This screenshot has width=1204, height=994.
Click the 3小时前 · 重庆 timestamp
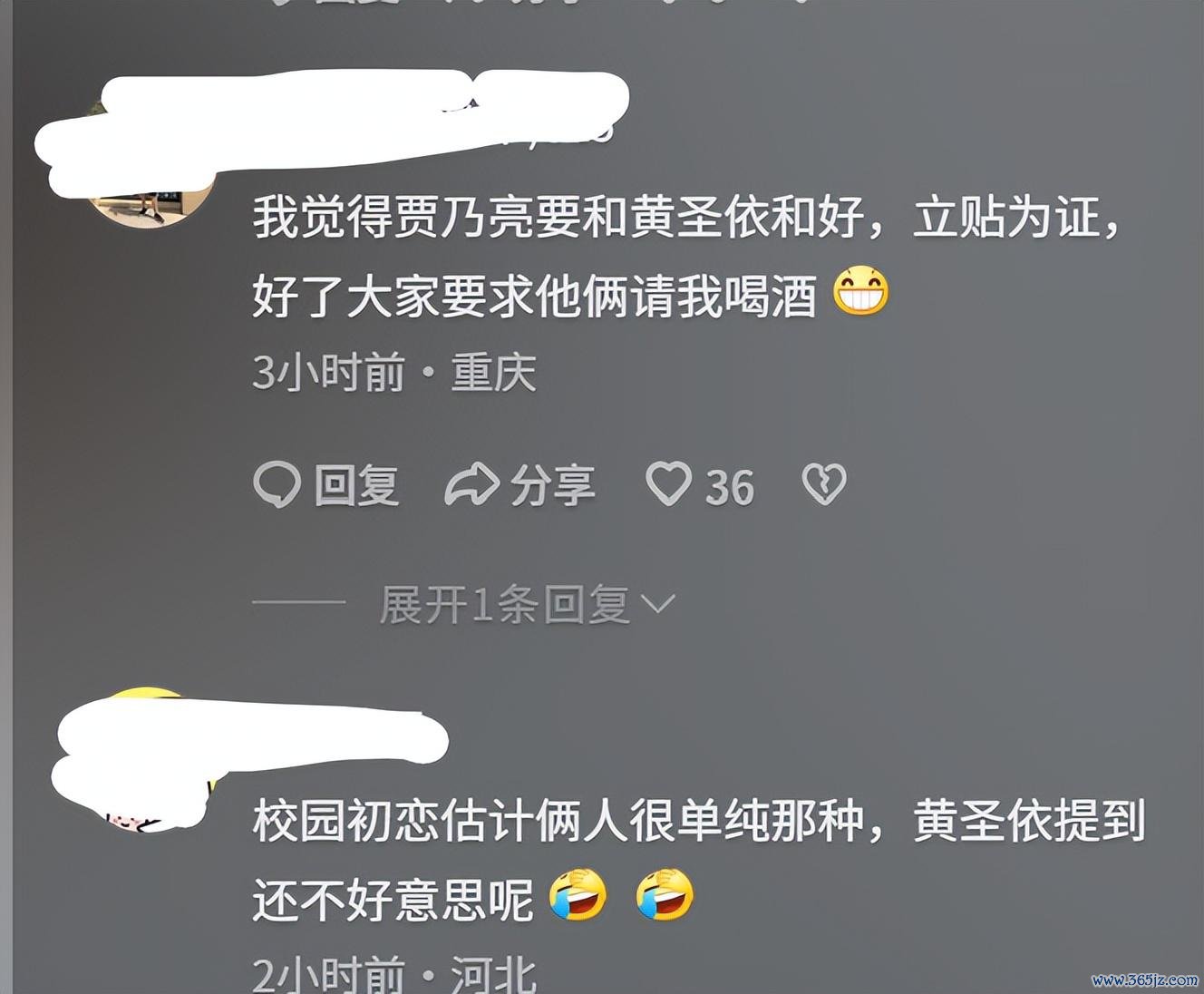point(394,373)
